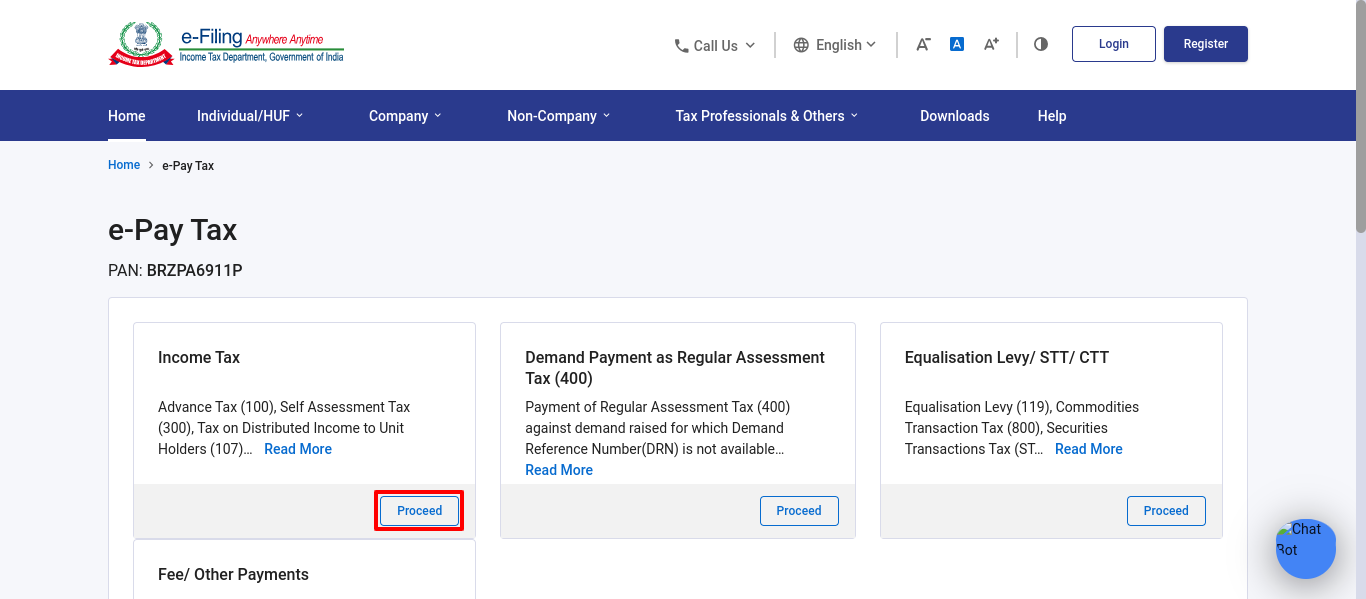Screen dimensions: 1366x599
Task: Expand the Company menu
Action: click(x=405, y=116)
